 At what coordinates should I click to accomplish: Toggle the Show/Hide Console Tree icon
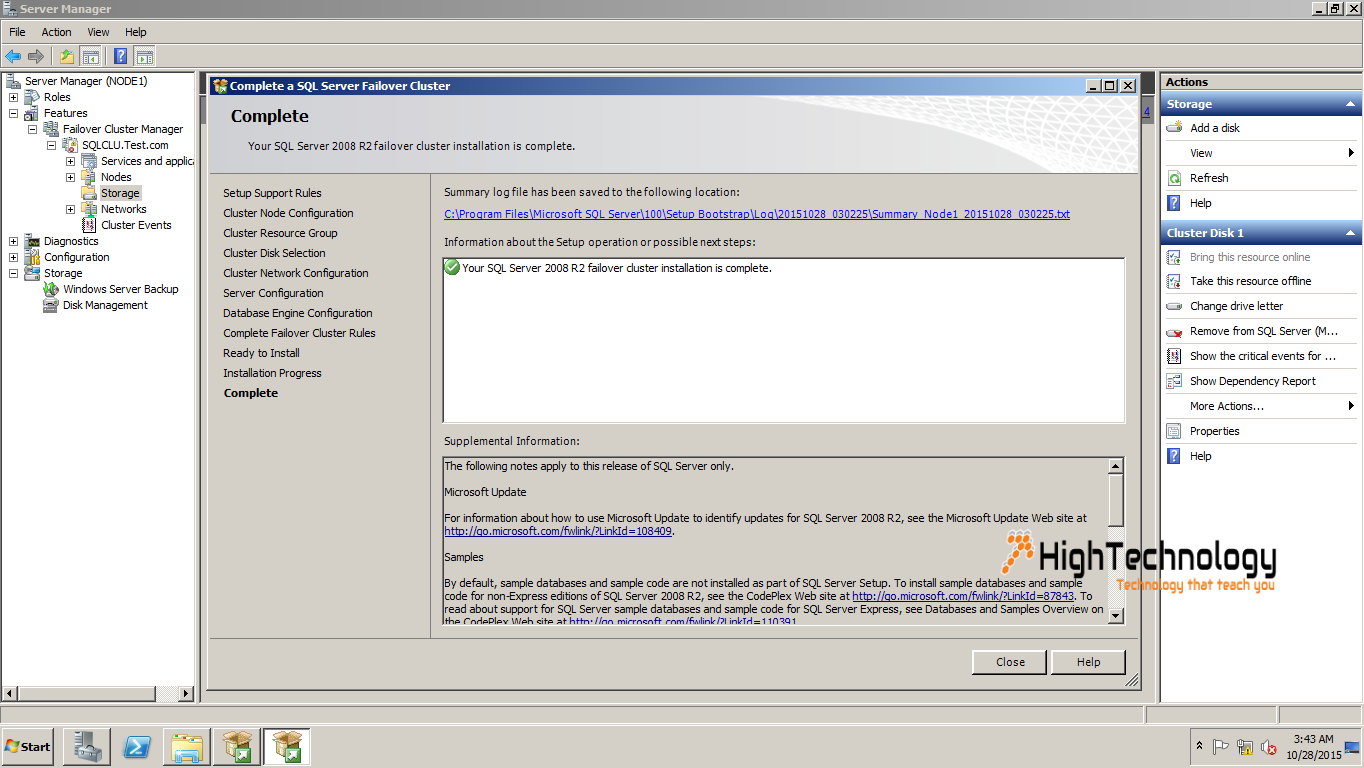[x=90, y=56]
